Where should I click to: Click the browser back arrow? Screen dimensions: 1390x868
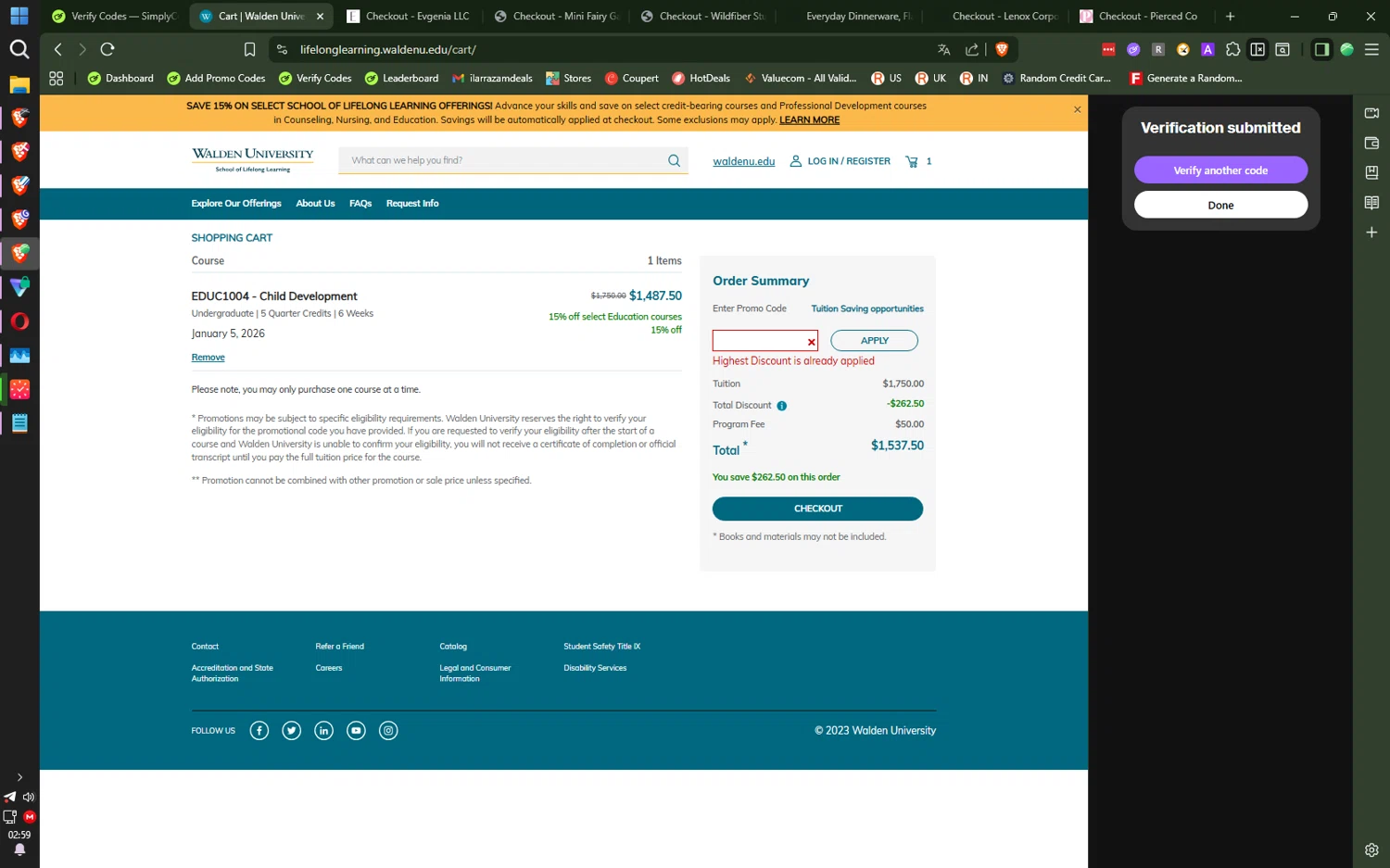coord(58,49)
